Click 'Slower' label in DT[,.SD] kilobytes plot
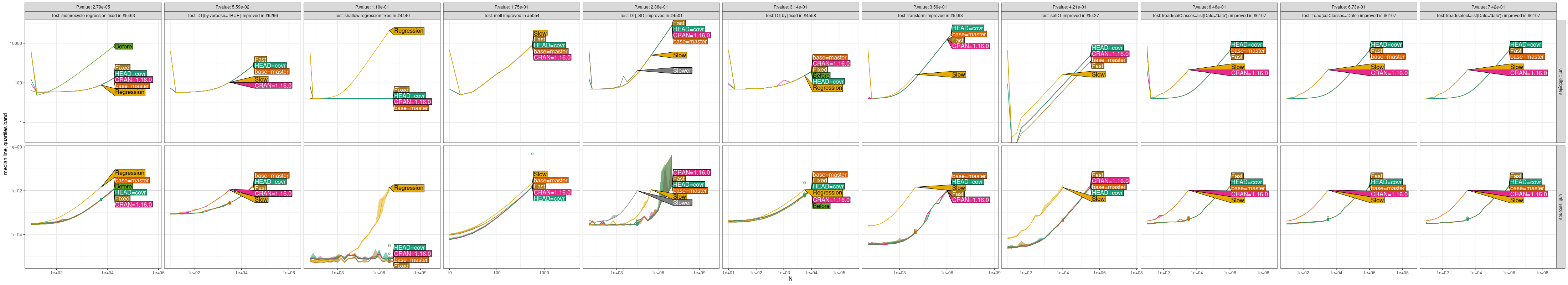Image resolution: width=1568 pixels, height=285 pixels. coord(682,71)
